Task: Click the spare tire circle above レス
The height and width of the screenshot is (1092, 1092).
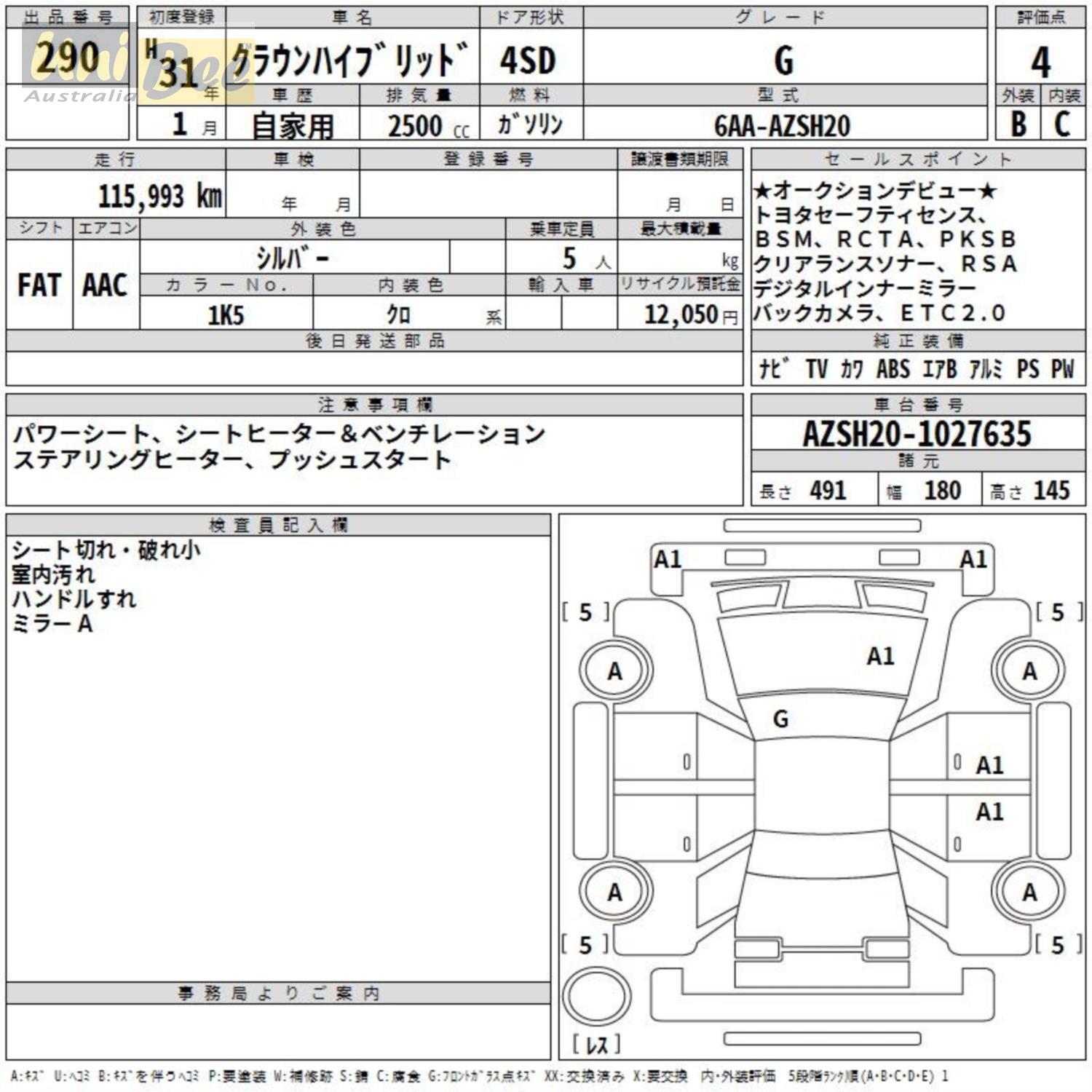Action: click(598, 997)
